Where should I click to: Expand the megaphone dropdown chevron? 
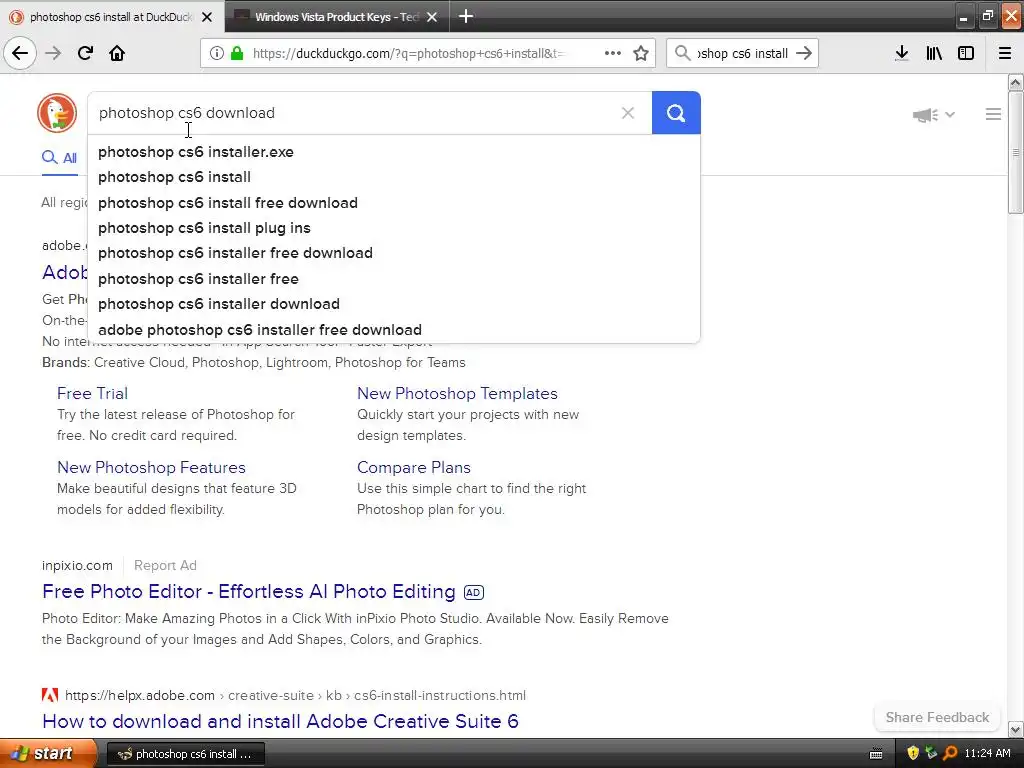pyautogui.click(x=950, y=115)
